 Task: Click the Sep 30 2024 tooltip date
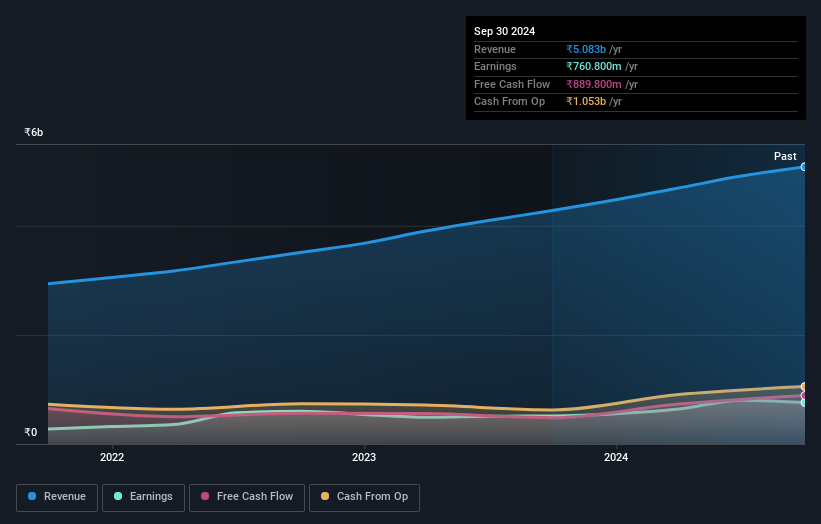pyautogui.click(x=504, y=31)
